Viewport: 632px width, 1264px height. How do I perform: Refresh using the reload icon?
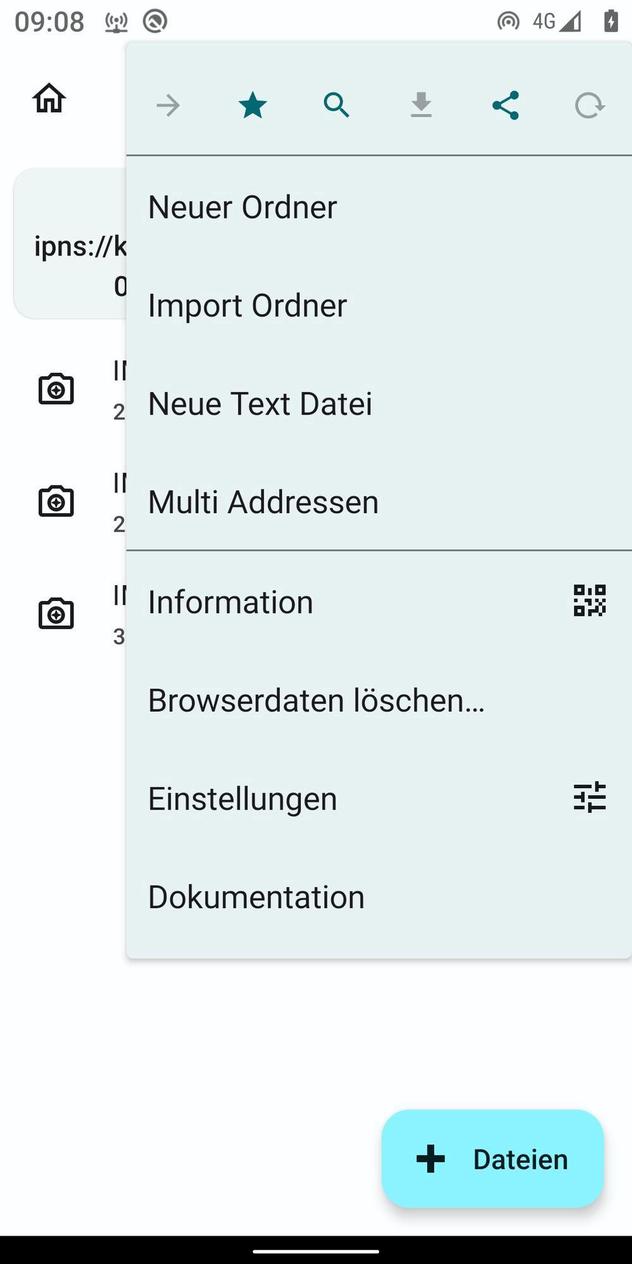pos(589,105)
